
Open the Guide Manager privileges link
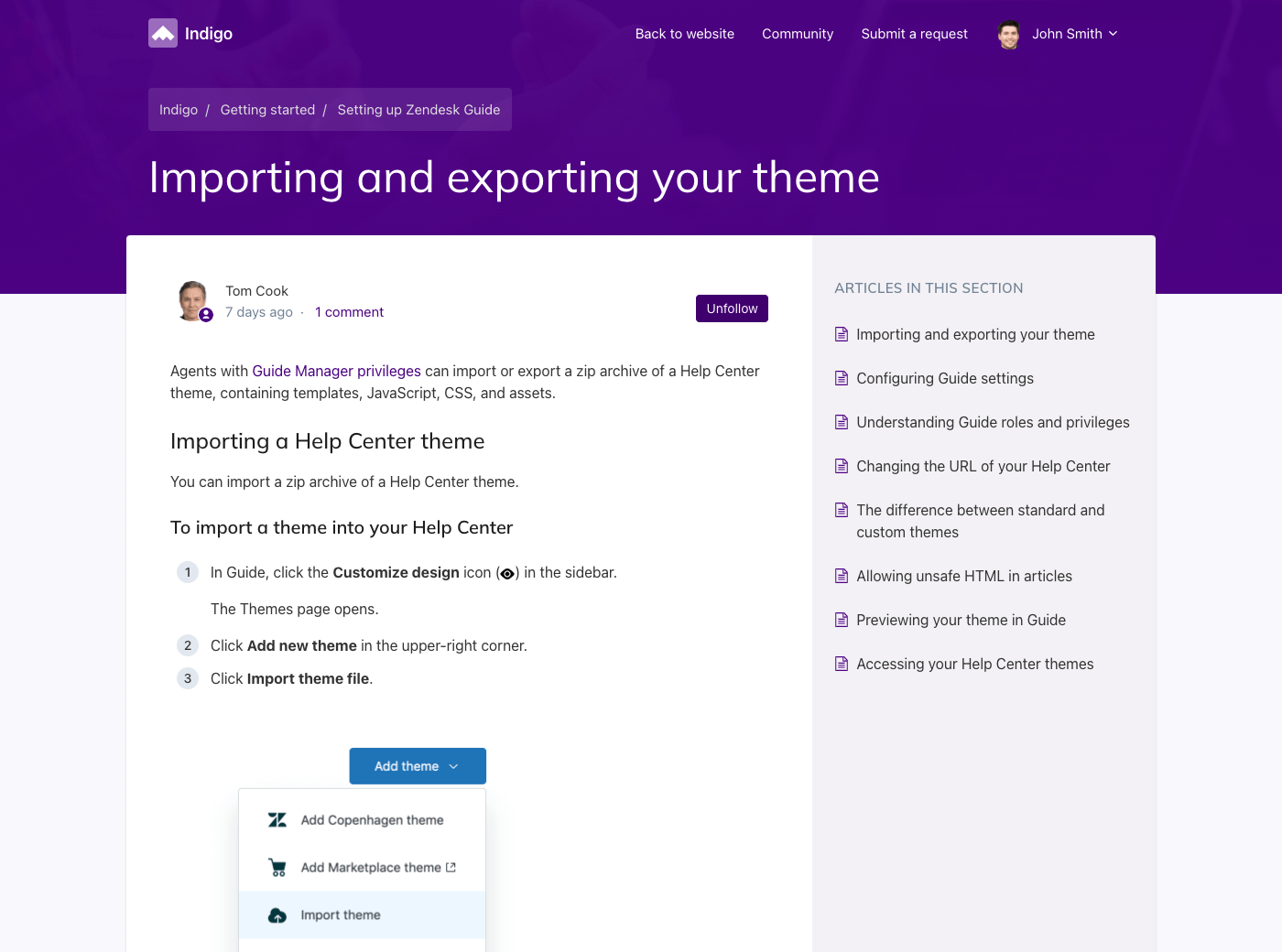(336, 372)
